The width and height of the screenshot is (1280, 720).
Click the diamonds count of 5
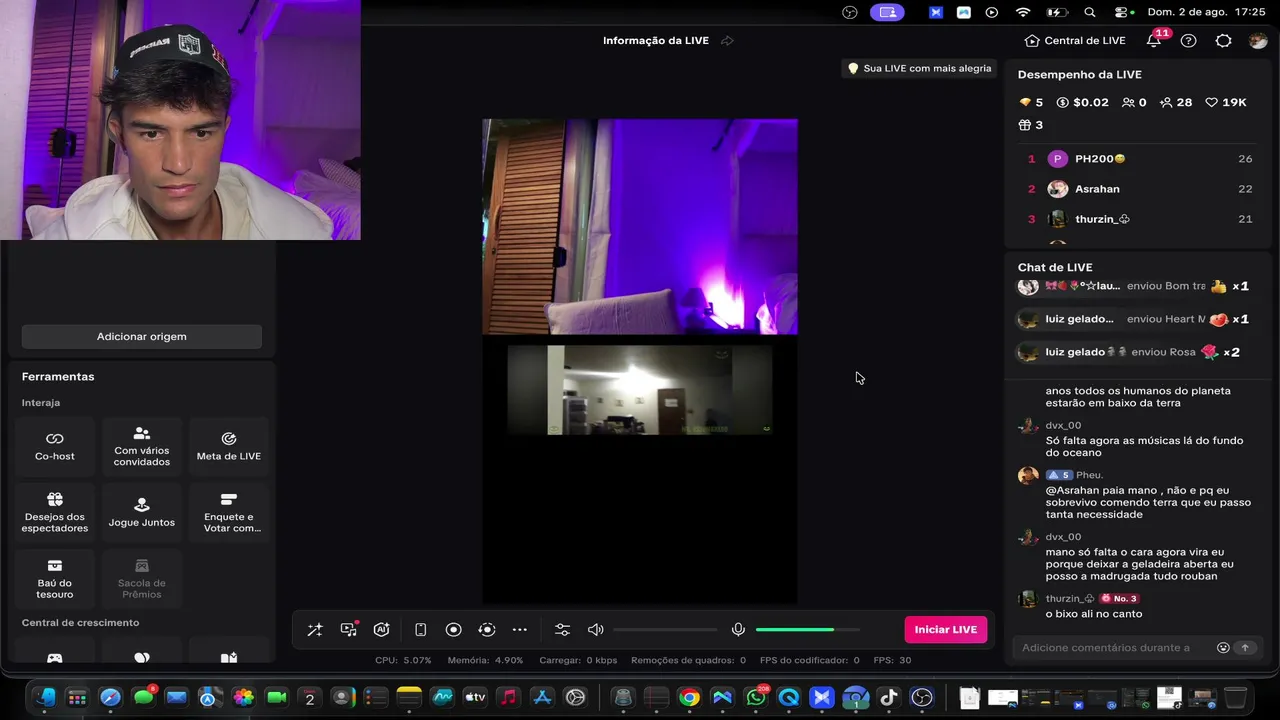1031,103
